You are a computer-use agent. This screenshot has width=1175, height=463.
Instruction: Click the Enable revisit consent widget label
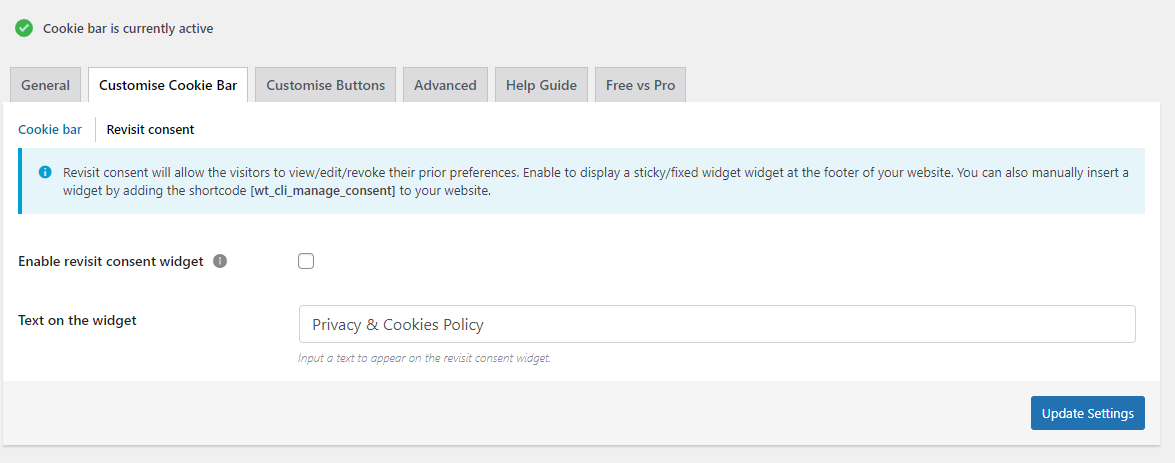tap(110, 261)
